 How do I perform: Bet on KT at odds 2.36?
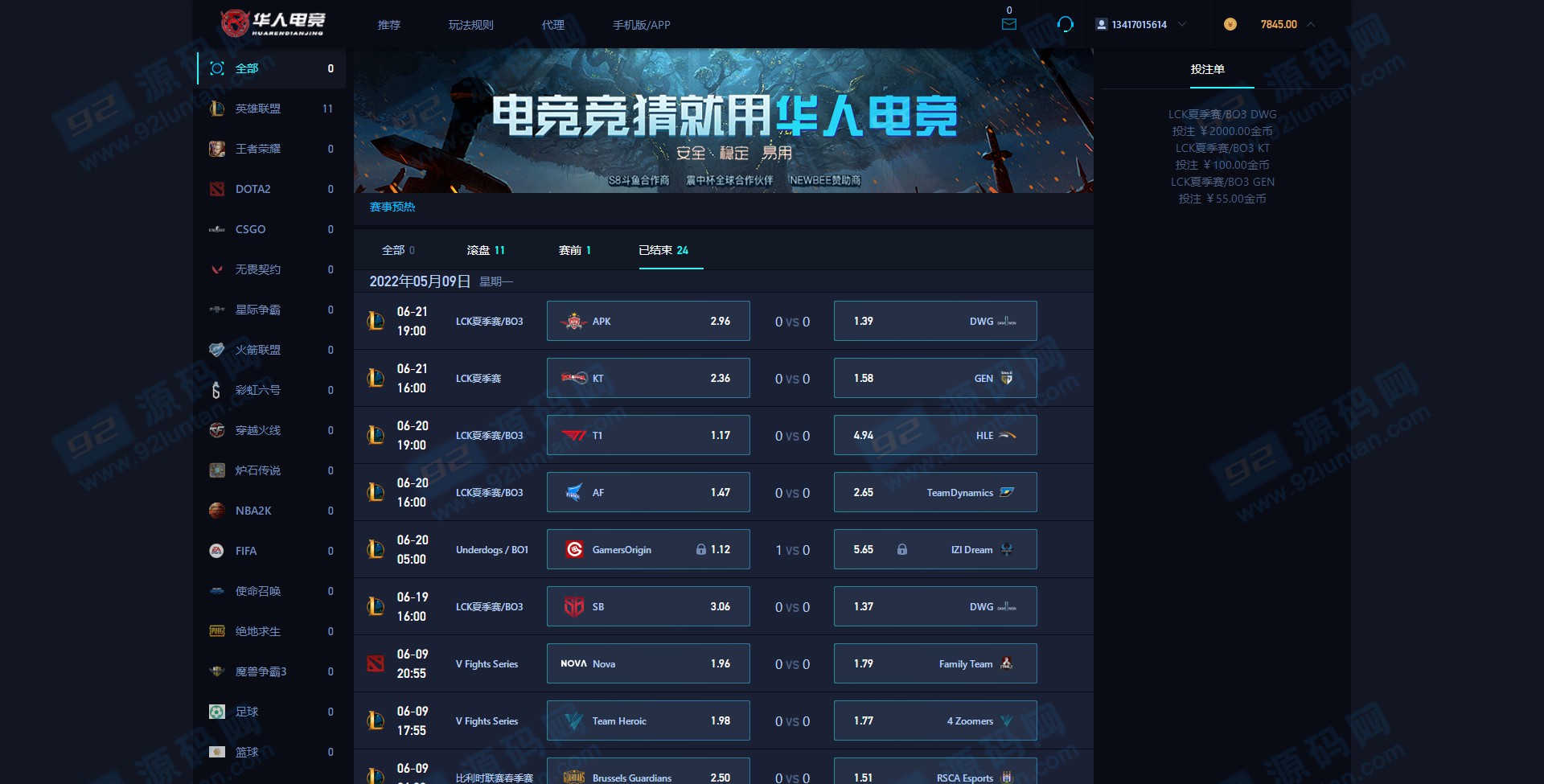pyautogui.click(x=648, y=378)
